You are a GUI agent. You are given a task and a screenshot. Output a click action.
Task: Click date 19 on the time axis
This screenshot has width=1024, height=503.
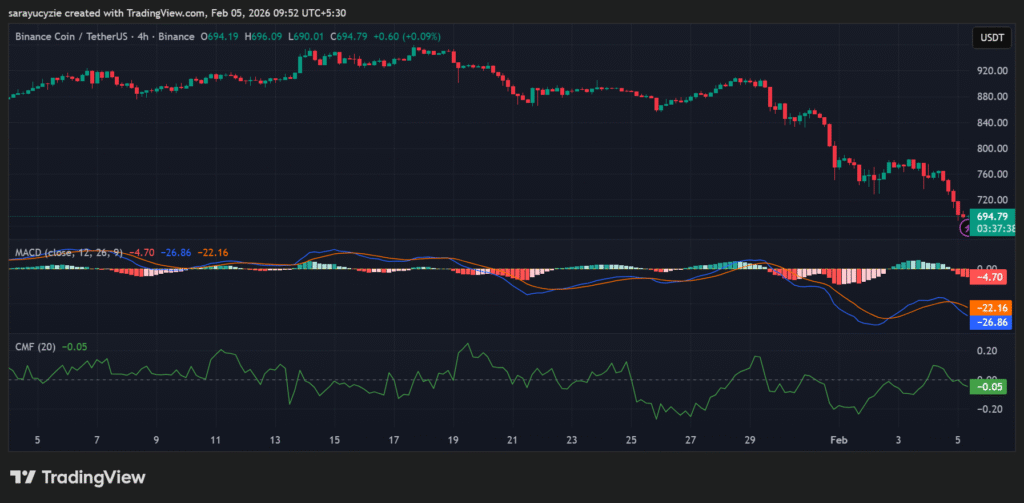452,440
